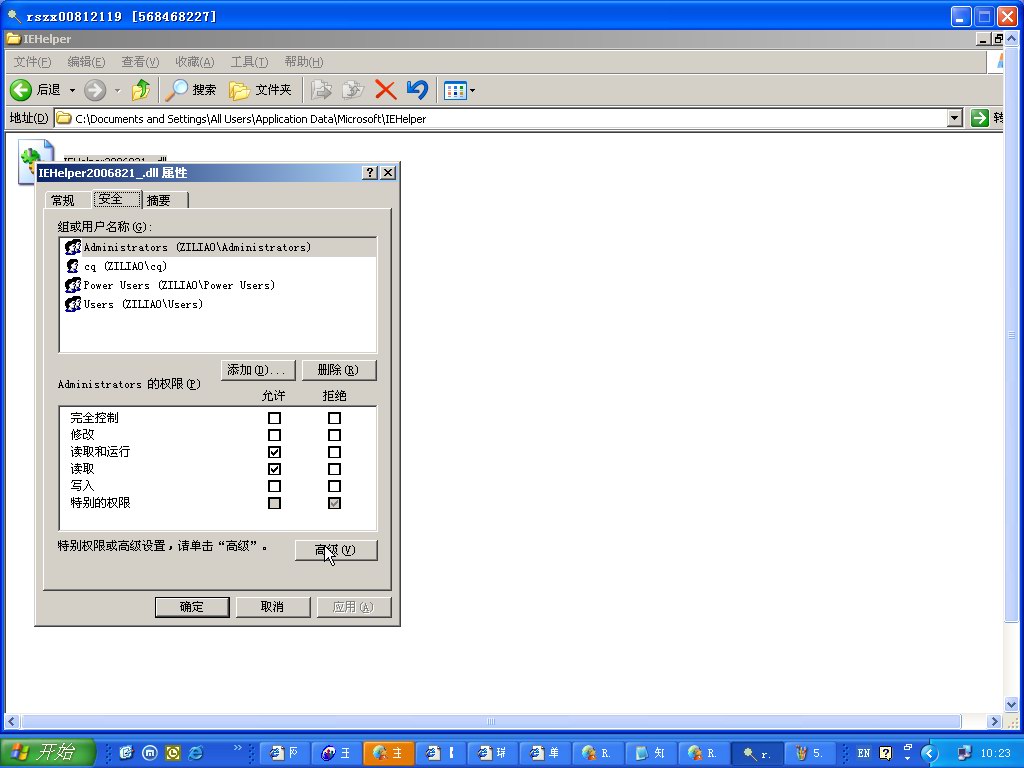Tick Deny for 修改

(334, 435)
